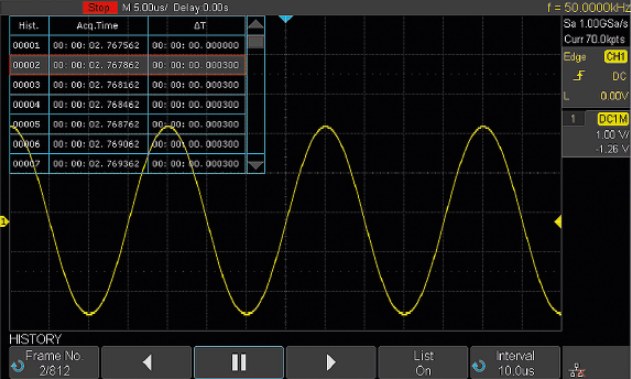Screen dimensions: 631x379
Task: Click the 1.00 V/ vertical scale value
Action: (612, 134)
